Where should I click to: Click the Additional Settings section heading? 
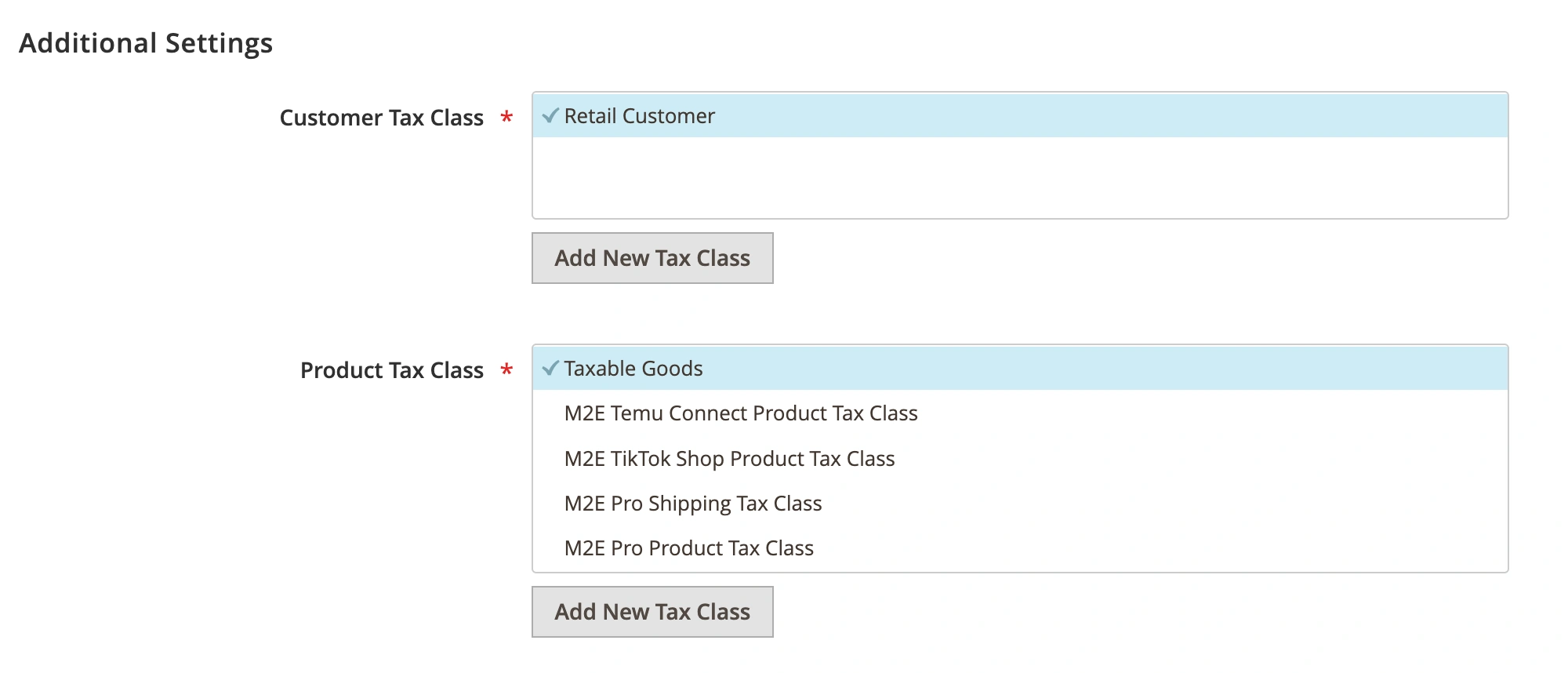(146, 43)
